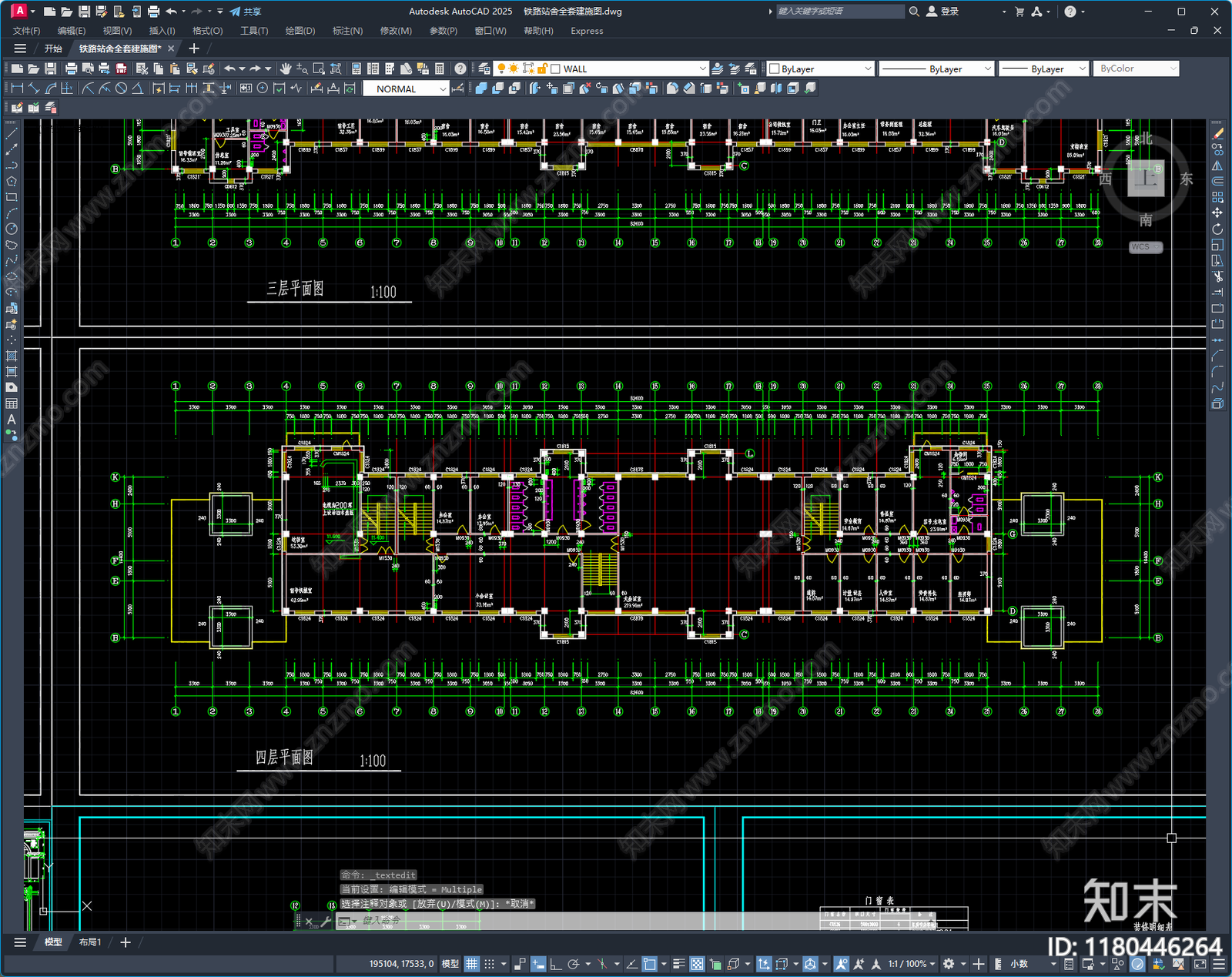
Task: Select the Move tool in the right toolbar
Action: 1217,212
